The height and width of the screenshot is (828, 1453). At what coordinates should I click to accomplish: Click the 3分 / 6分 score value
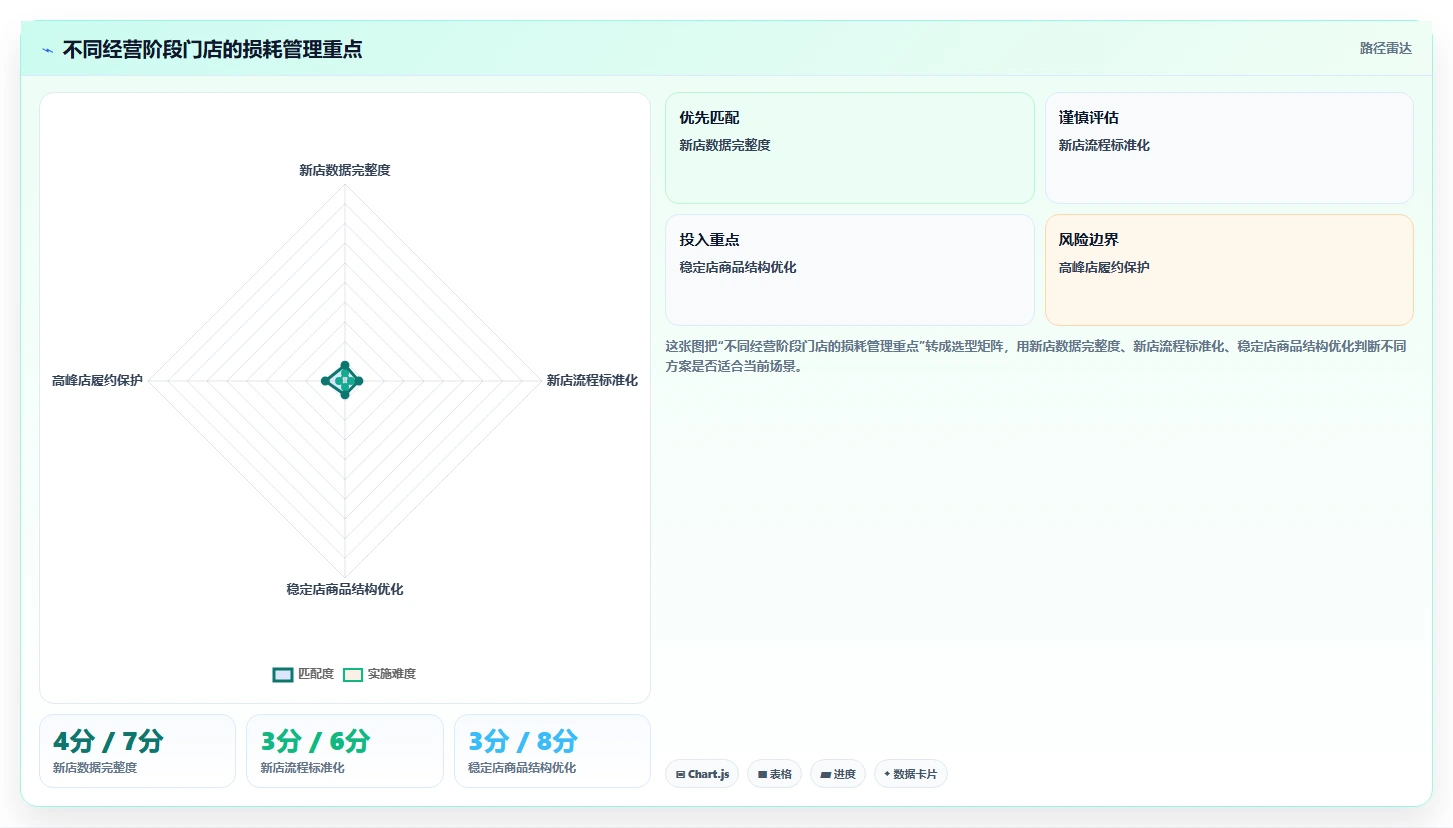tap(315, 741)
